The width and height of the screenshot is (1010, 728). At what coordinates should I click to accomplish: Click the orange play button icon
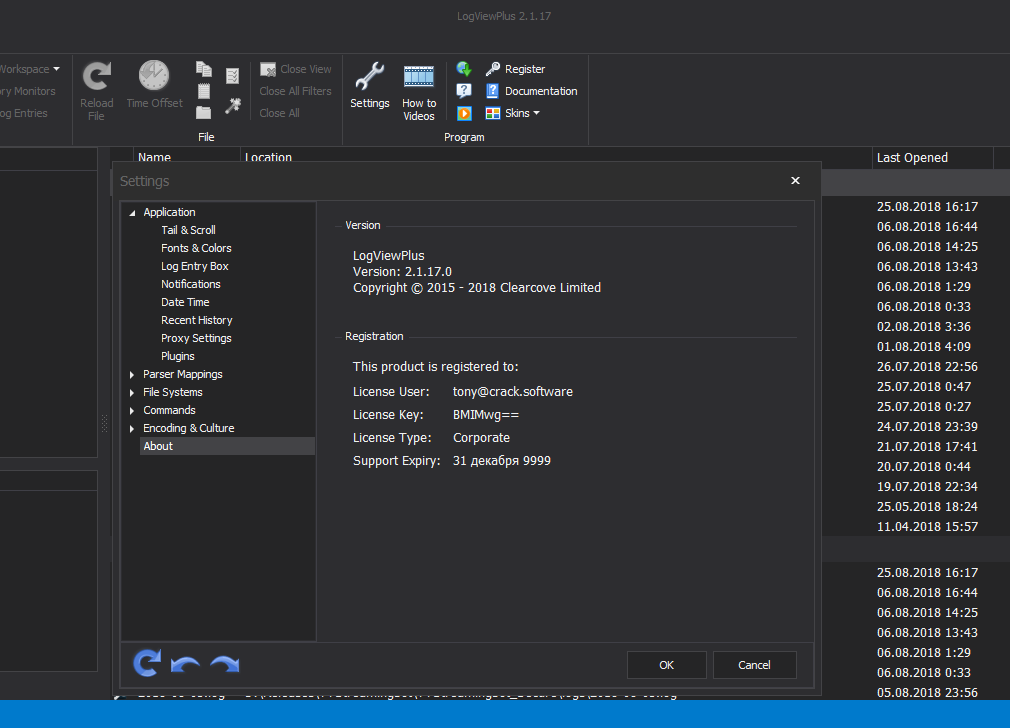click(x=464, y=113)
